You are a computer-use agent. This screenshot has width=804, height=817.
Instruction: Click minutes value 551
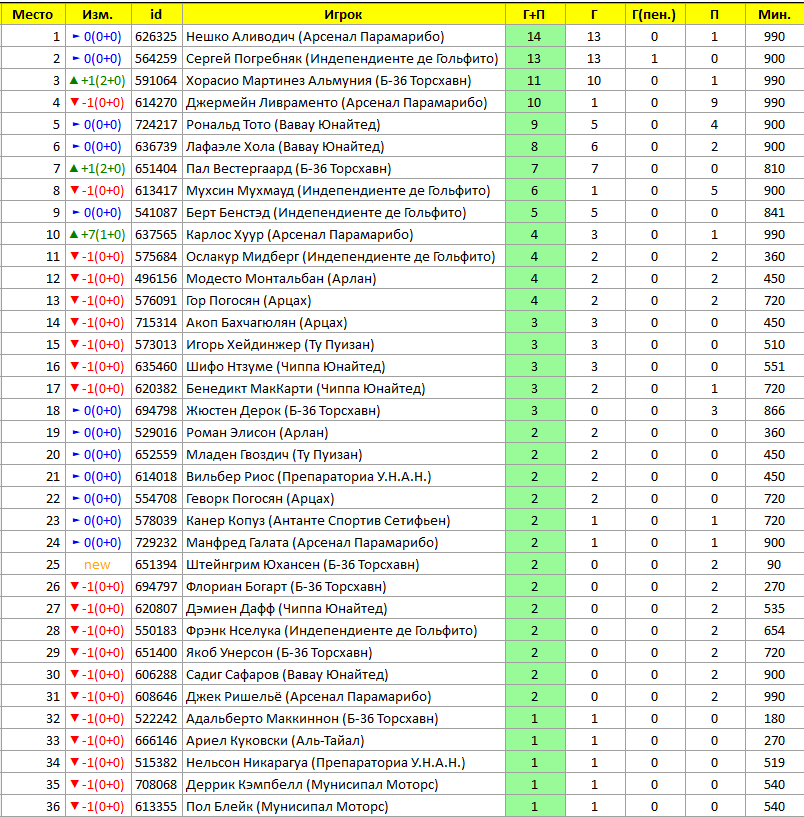click(x=774, y=366)
